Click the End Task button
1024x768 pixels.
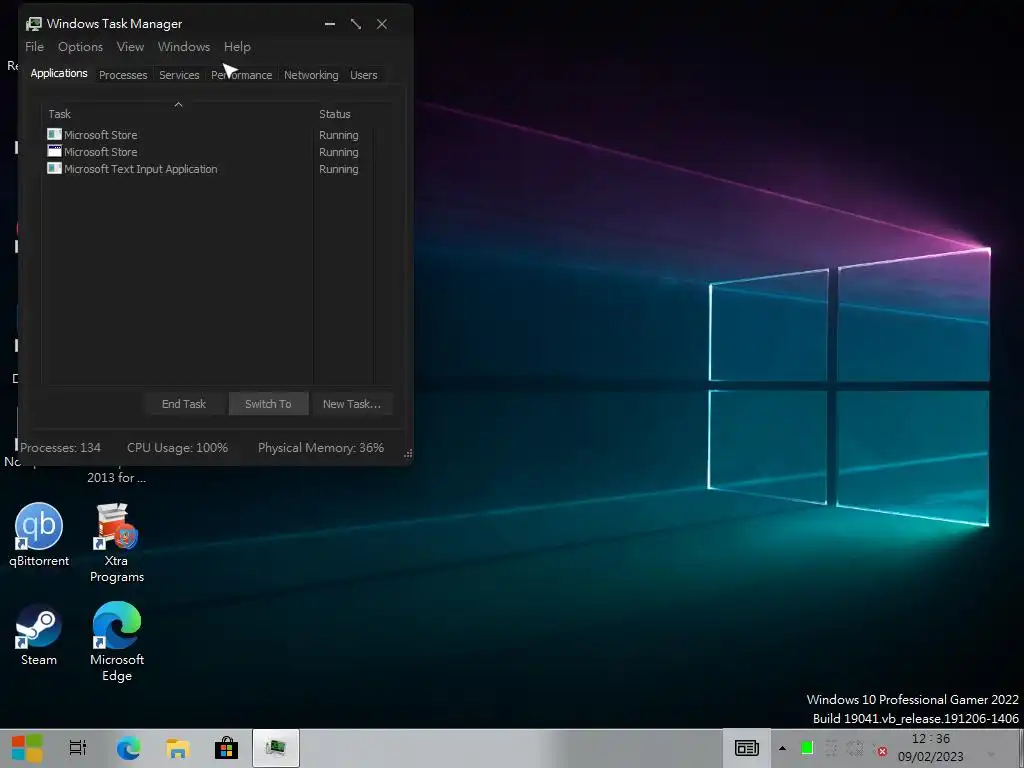(x=184, y=404)
